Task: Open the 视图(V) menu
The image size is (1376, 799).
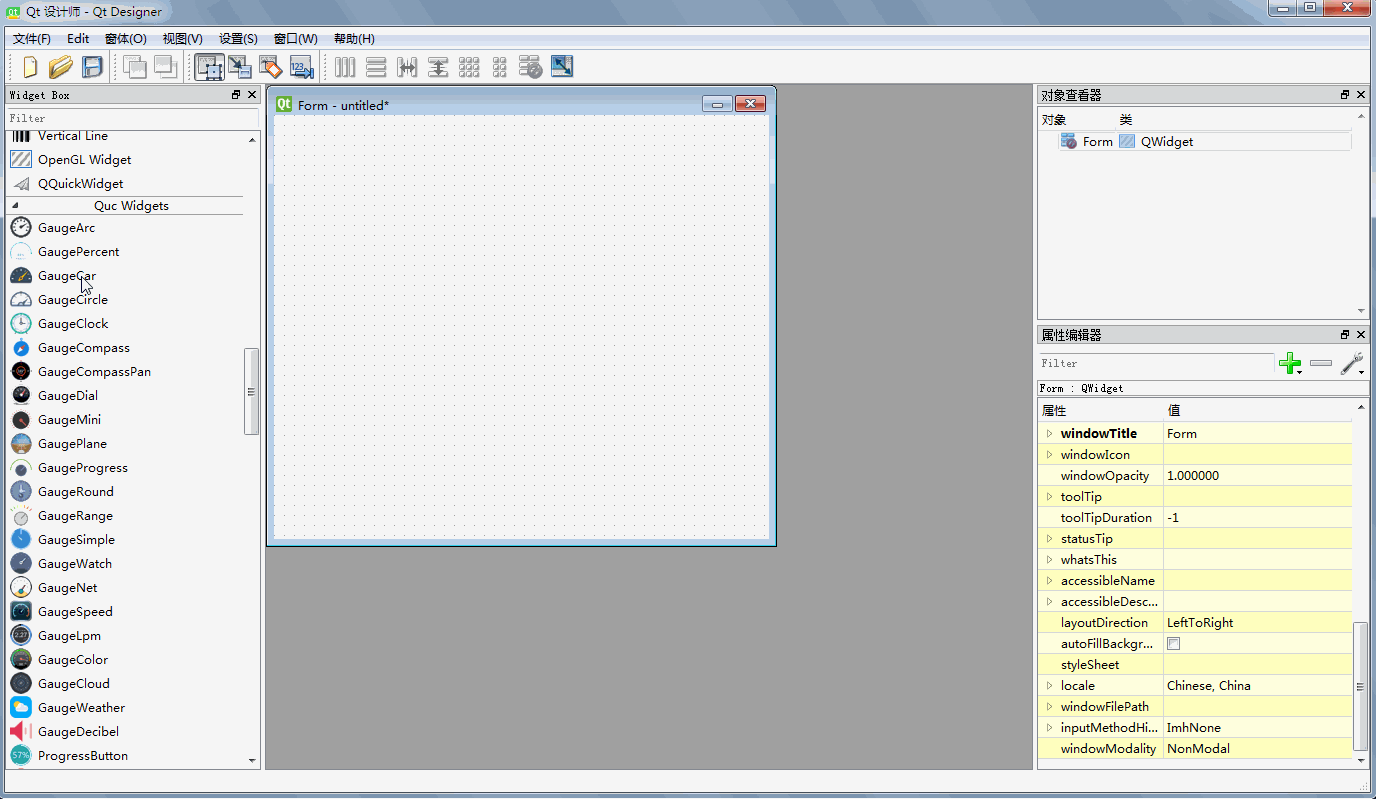Action: click(183, 39)
